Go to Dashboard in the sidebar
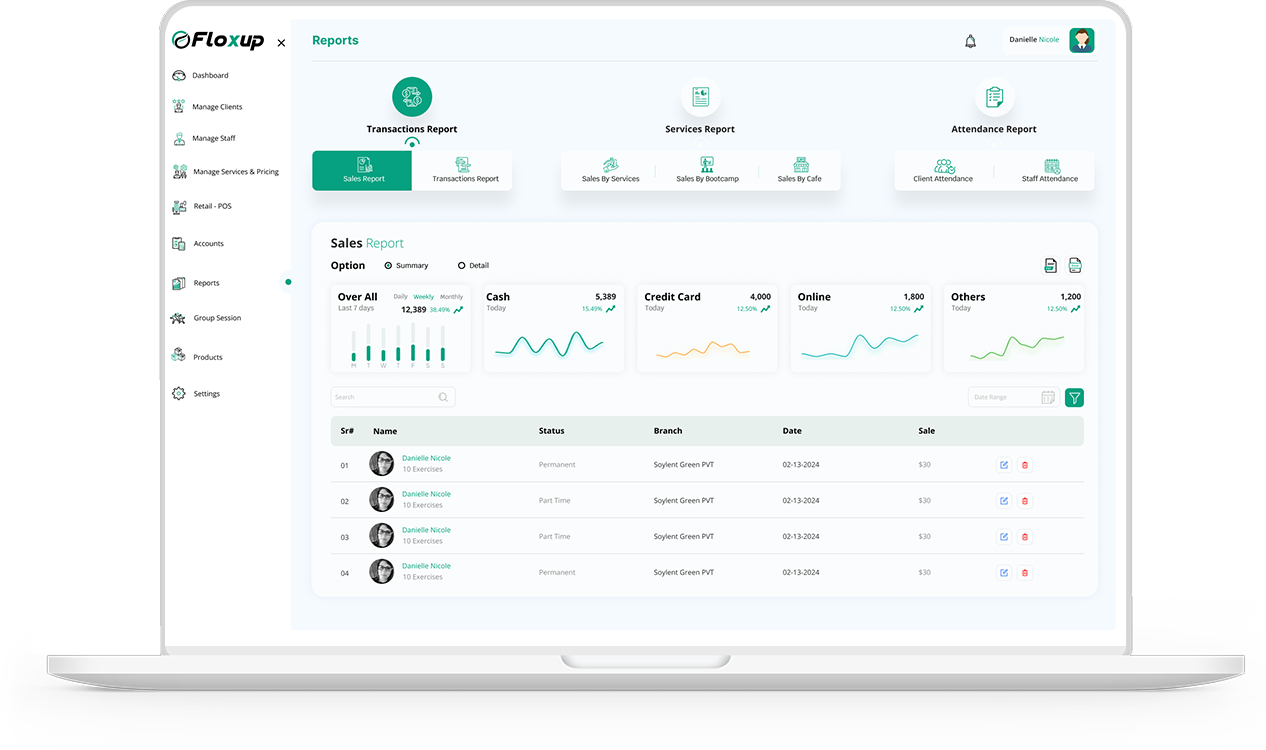Screen dimensions: 1266x750 click(201, 75)
